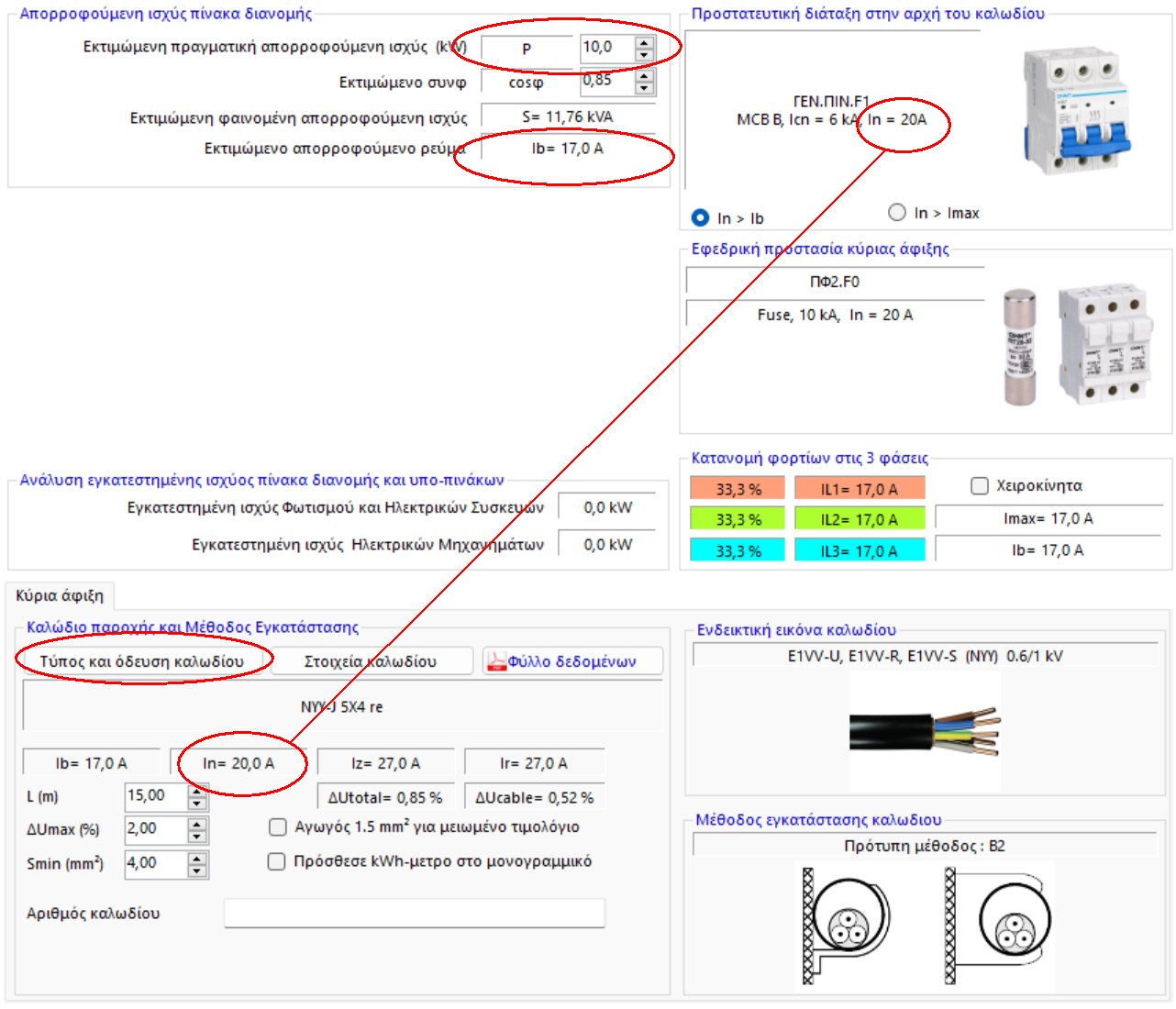This screenshot has width=1176, height=1009.
Task: Click the fuse holder image
Action: [x=1104, y=345]
